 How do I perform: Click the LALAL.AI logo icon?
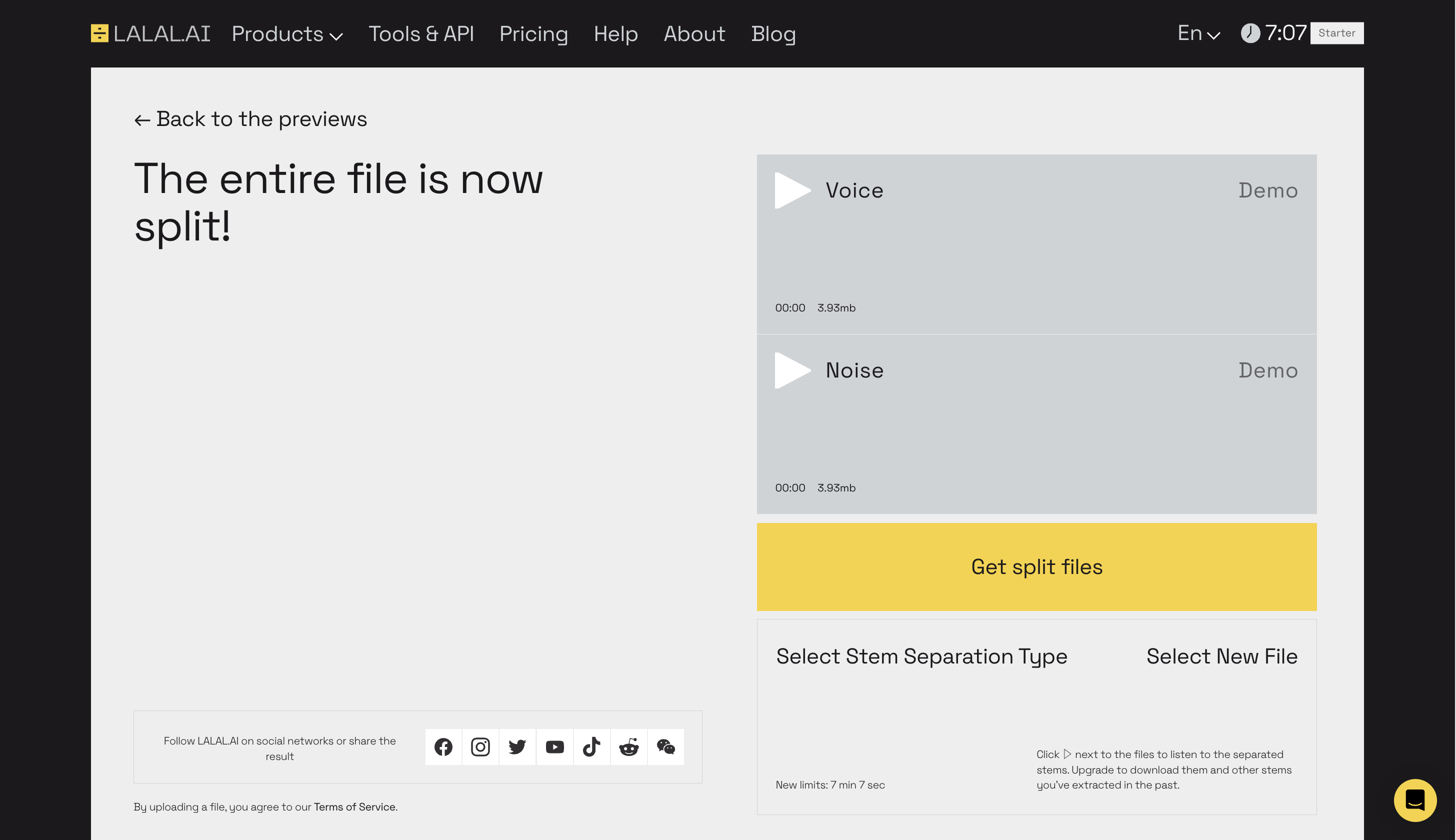tap(99, 33)
